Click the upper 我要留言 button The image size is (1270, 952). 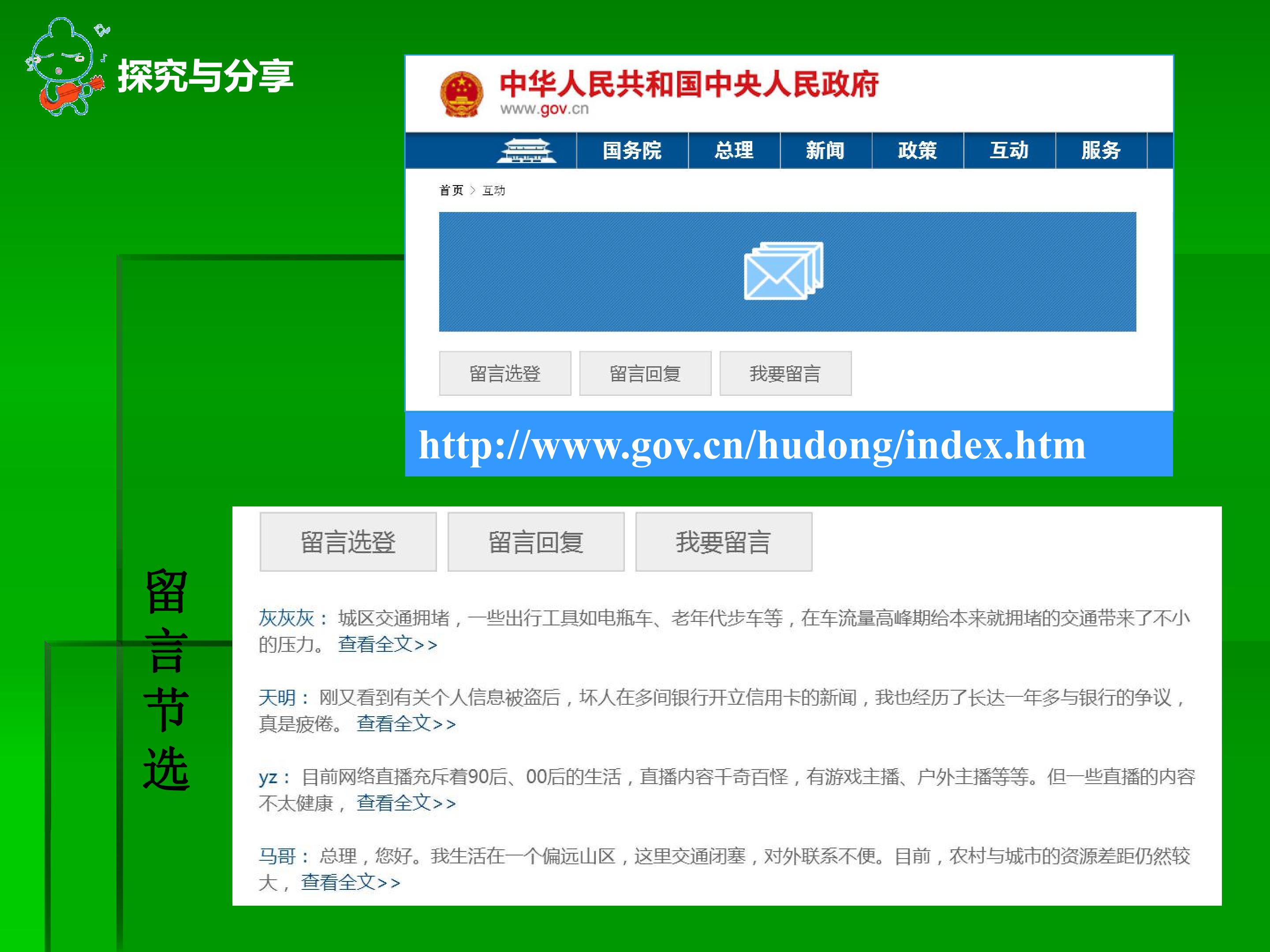pos(785,374)
